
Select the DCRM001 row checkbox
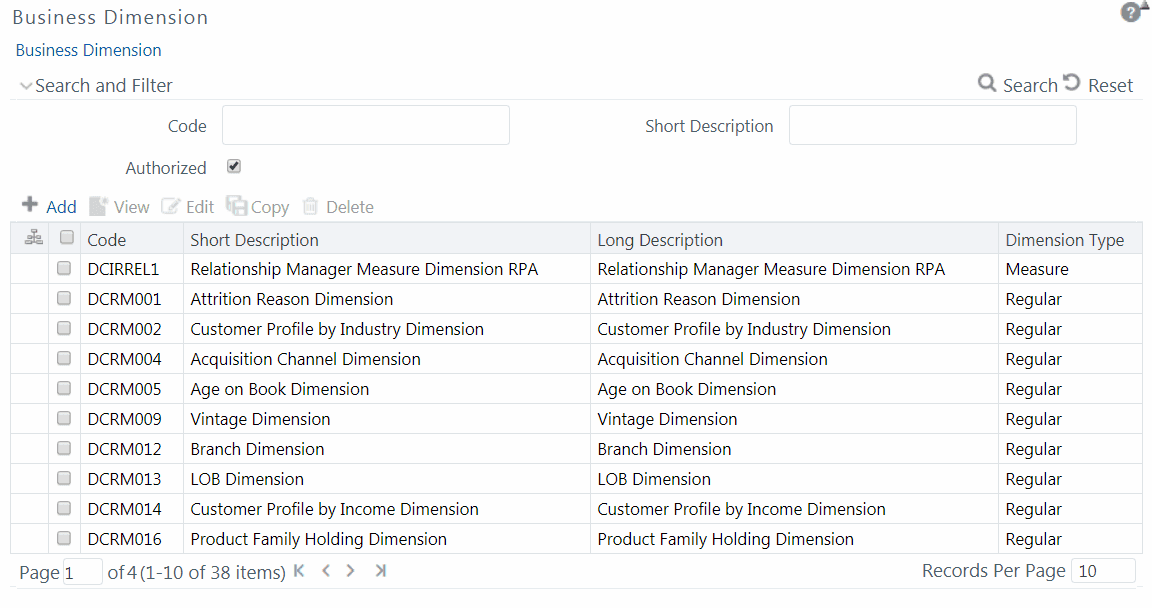pyautogui.click(x=64, y=299)
